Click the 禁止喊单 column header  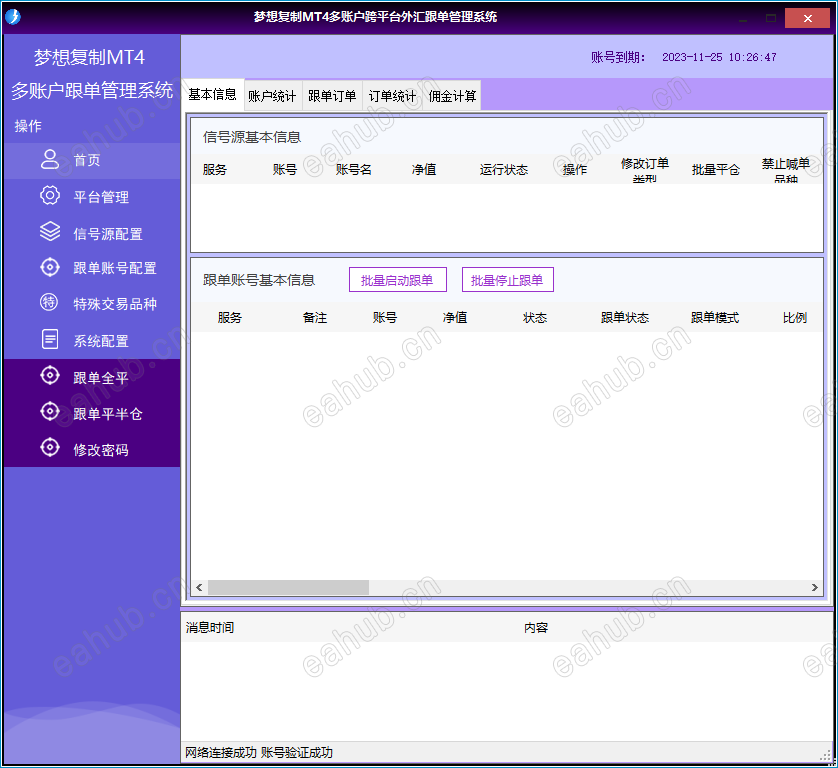click(x=786, y=170)
